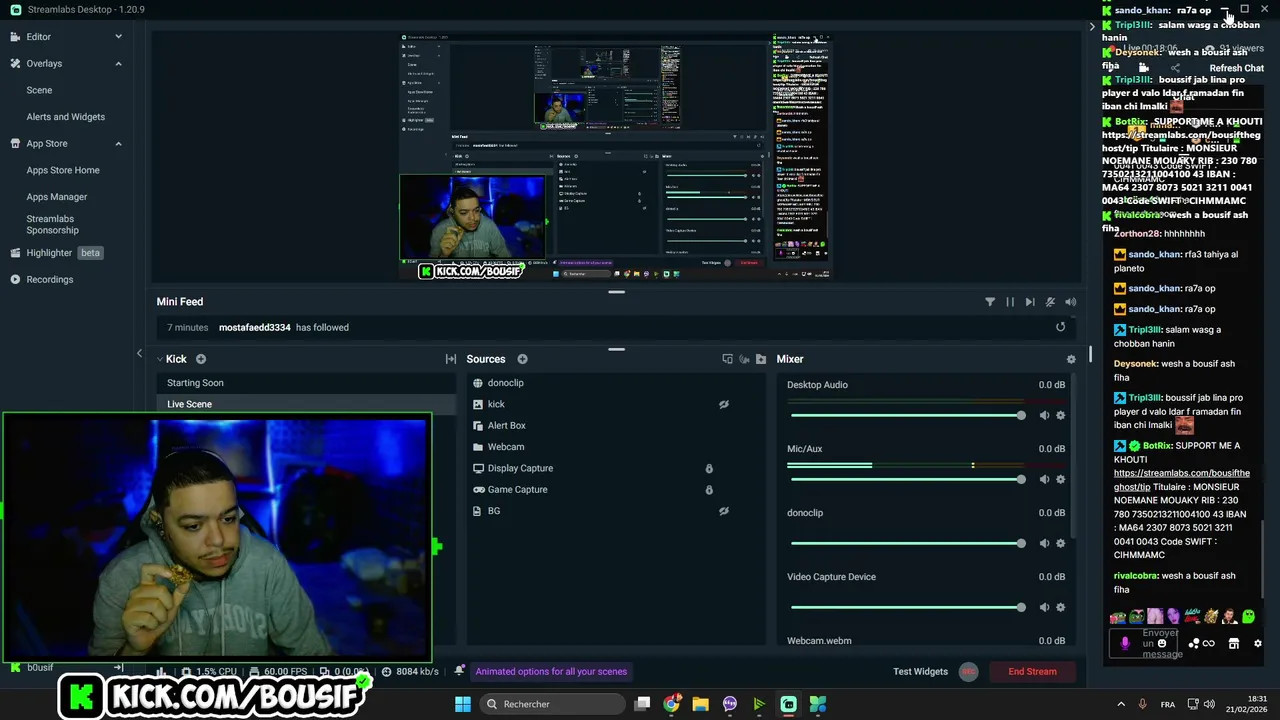Open Apps Manager
This screenshot has height=720, width=1280.
(x=57, y=197)
